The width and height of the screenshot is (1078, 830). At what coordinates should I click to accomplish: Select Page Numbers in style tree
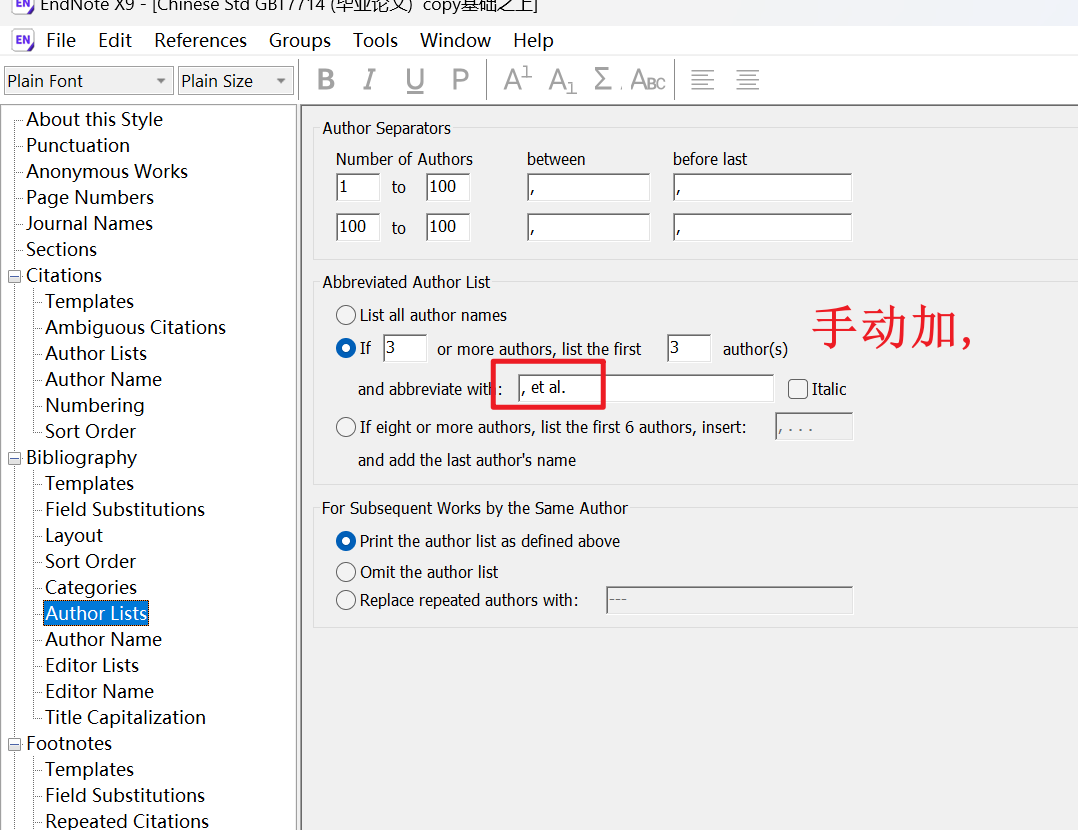[x=90, y=197]
